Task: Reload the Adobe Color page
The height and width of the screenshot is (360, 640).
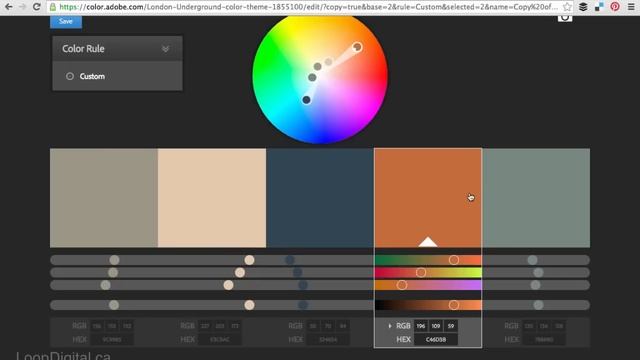Action: point(36,7)
